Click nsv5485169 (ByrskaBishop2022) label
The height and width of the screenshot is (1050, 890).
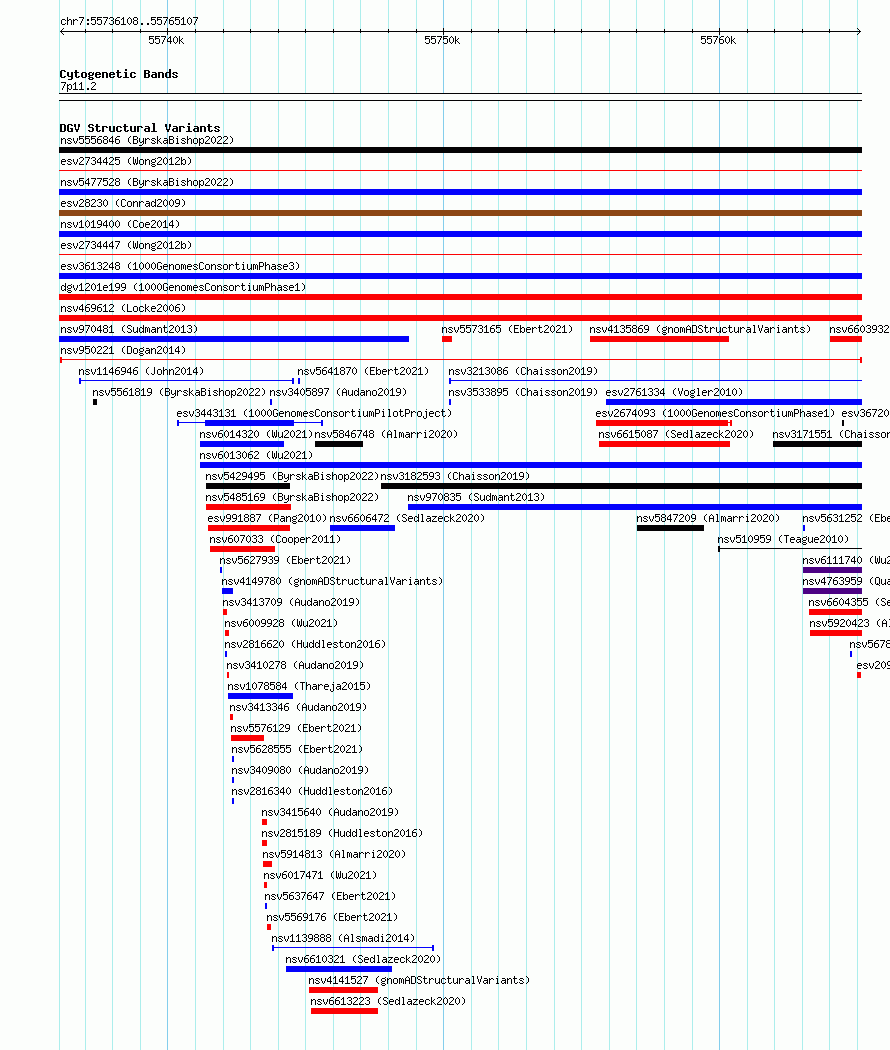[292, 498]
